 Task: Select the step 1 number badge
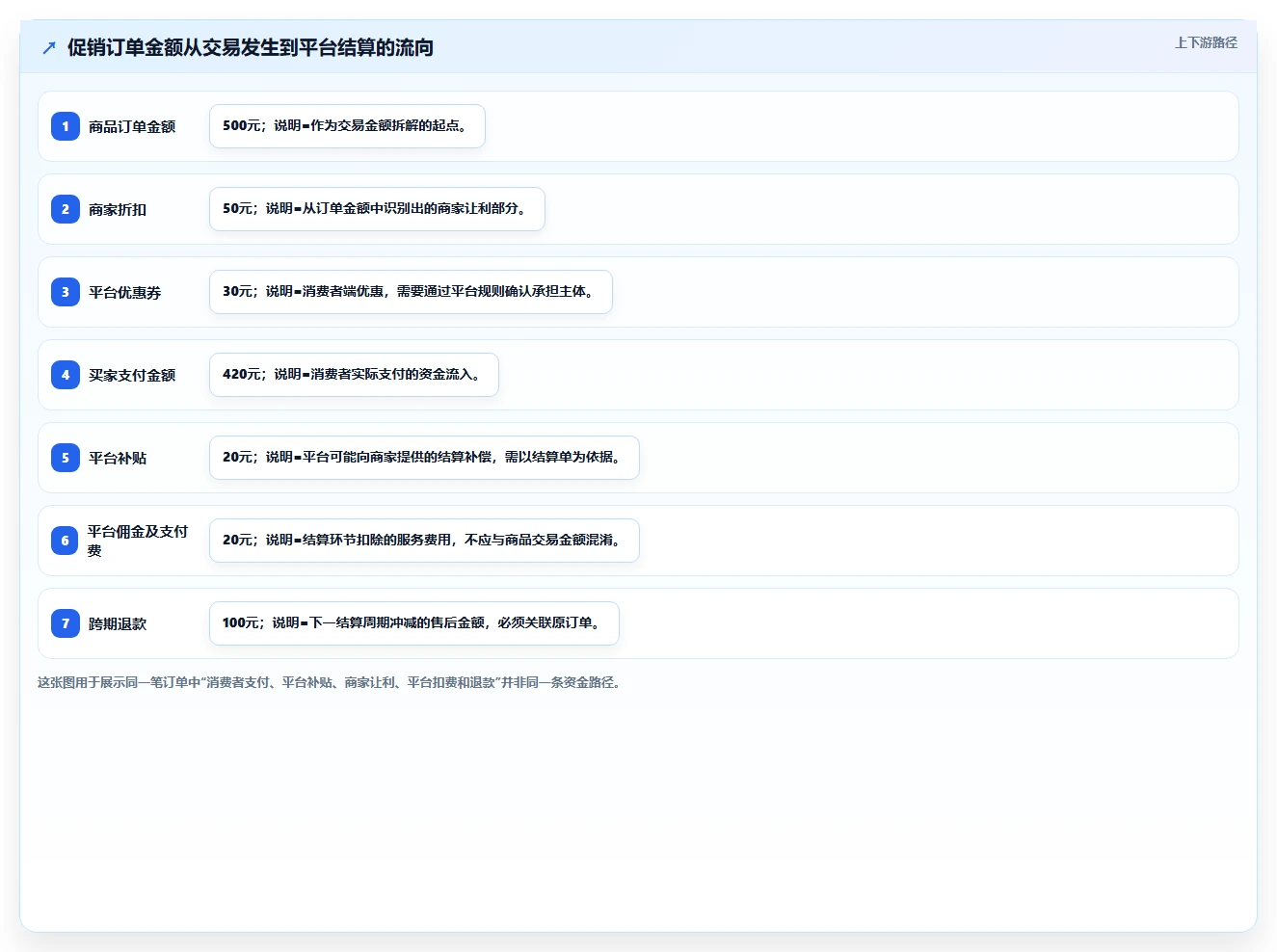(x=66, y=126)
